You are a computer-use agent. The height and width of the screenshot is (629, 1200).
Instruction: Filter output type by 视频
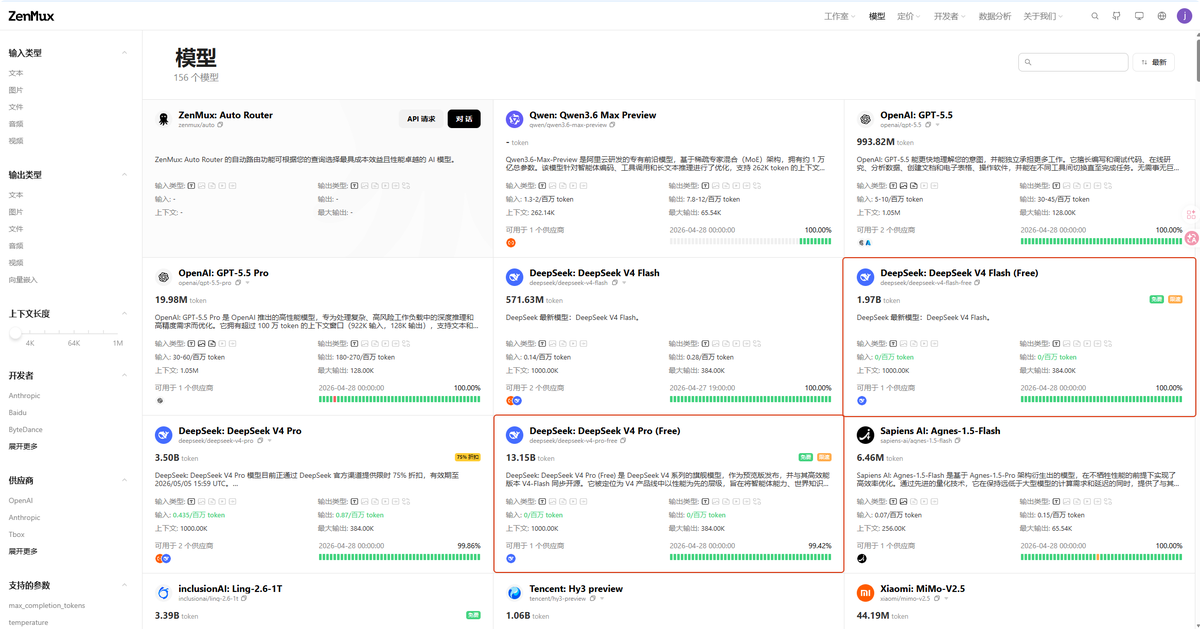(x=16, y=263)
